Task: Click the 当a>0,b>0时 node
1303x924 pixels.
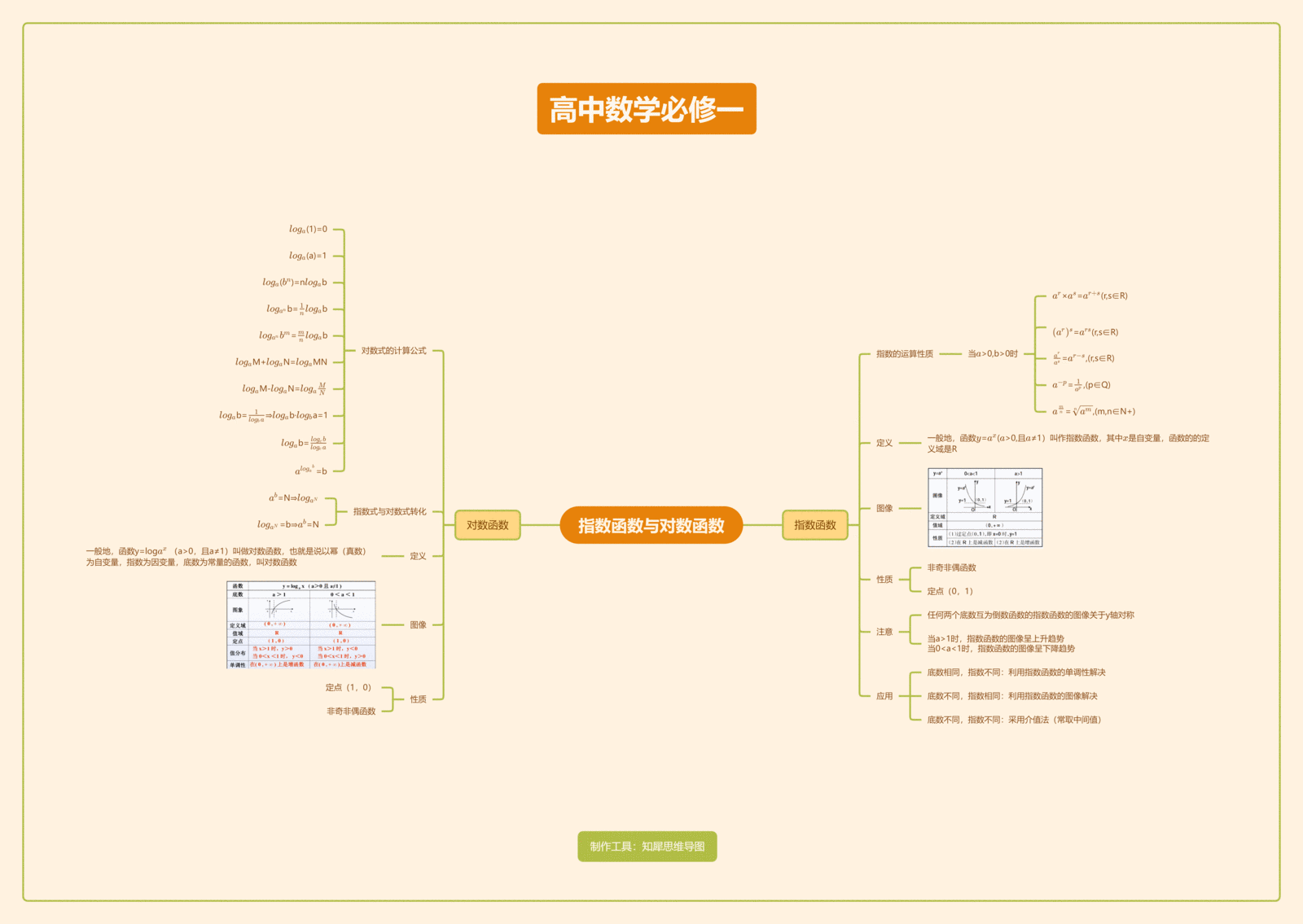Action: pyautogui.click(x=993, y=354)
